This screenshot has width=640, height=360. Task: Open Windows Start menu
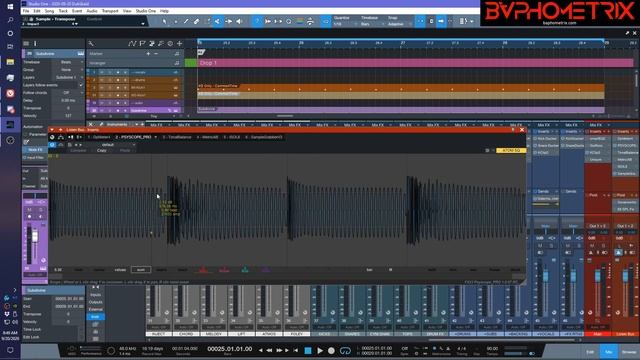pyautogui.click(x=10, y=7)
